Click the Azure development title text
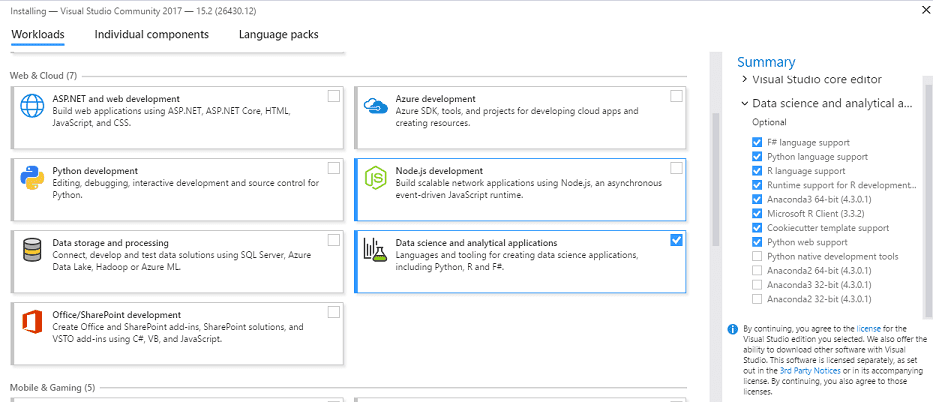 [x=436, y=99]
